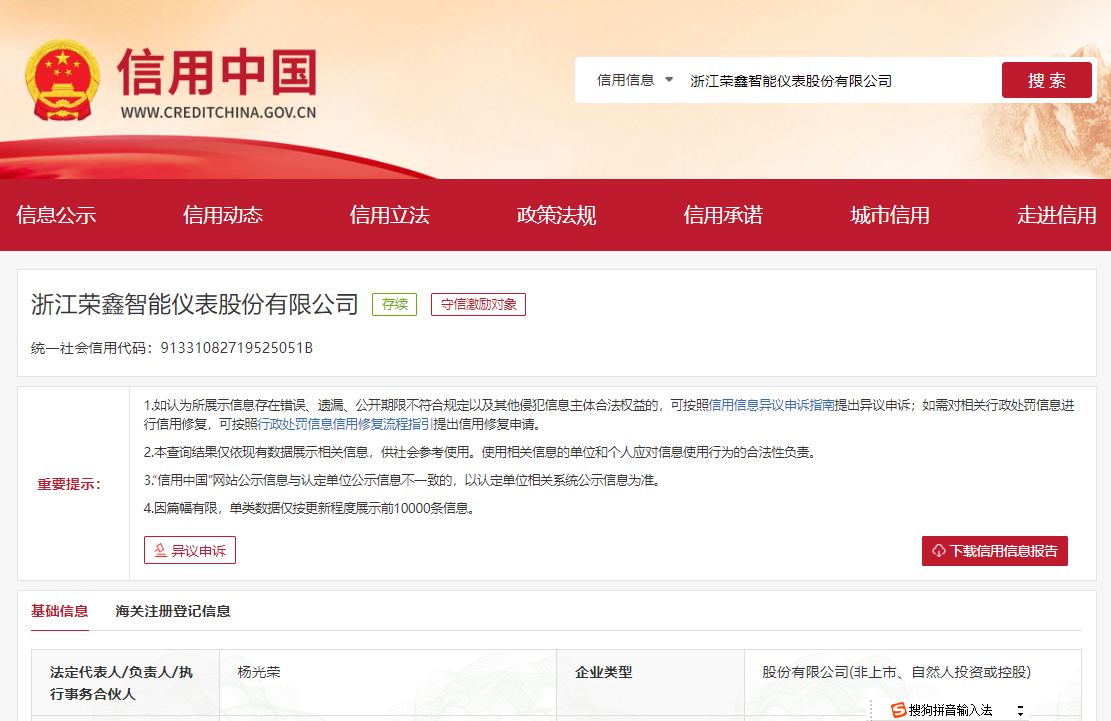Viewport: 1111px width, 721px height.
Task: Open the 行政处罚信息信用修复流程指引 link
Action: (344, 424)
